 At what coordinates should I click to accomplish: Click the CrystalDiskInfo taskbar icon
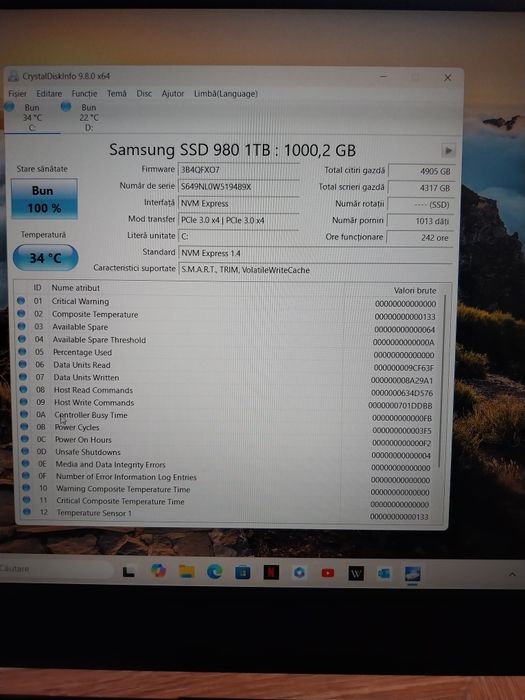point(412,574)
